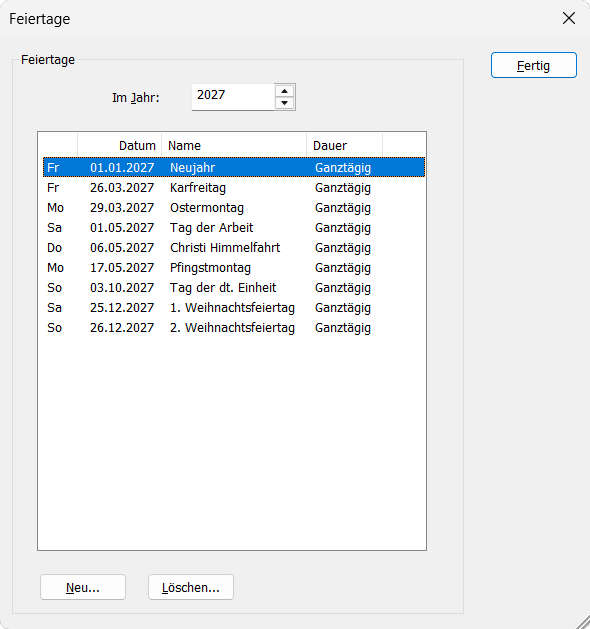Select the Ostermontag entry
Viewport: 590px width, 629px height.
pyautogui.click(x=234, y=207)
